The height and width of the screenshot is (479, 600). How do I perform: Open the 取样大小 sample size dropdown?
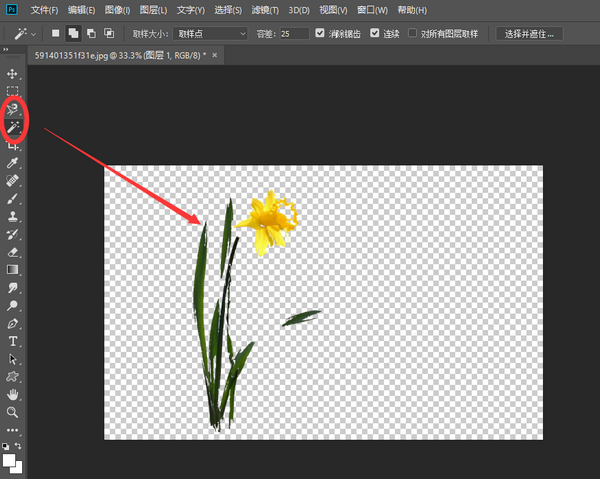211,33
